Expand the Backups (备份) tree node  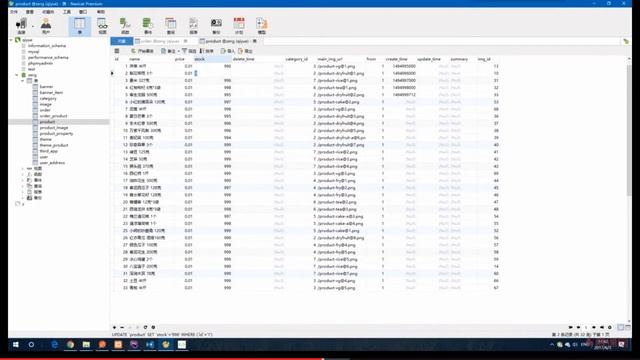[23, 198]
